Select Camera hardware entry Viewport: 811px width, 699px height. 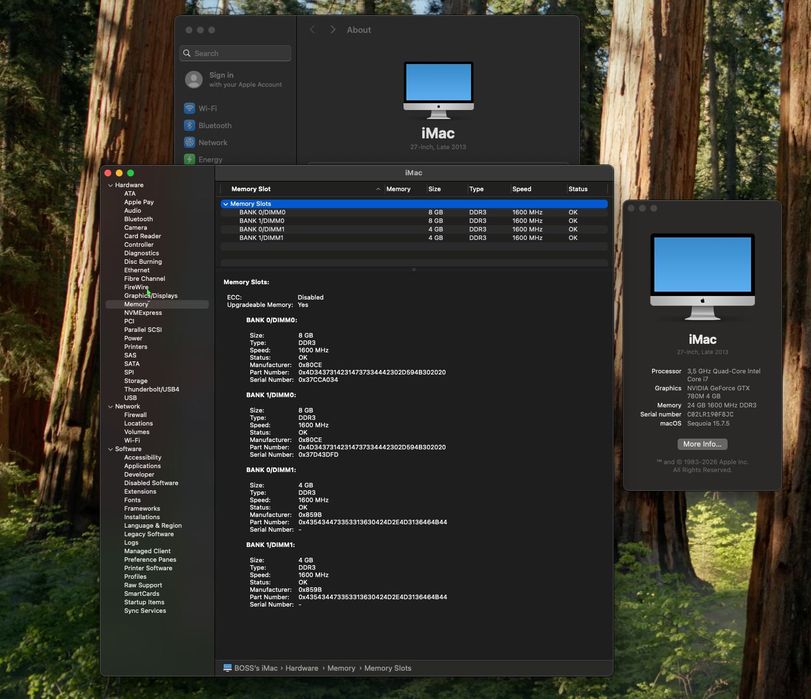(136, 228)
